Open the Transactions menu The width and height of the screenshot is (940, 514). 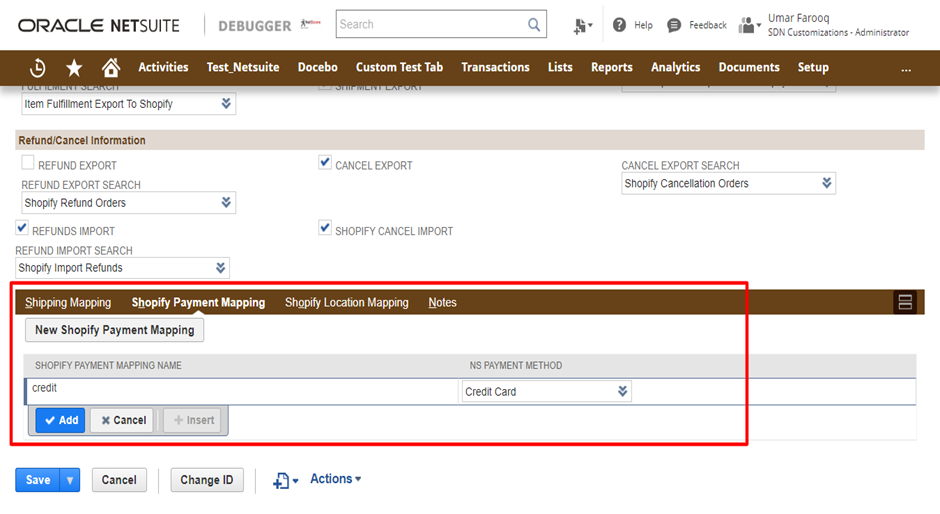(495, 67)
